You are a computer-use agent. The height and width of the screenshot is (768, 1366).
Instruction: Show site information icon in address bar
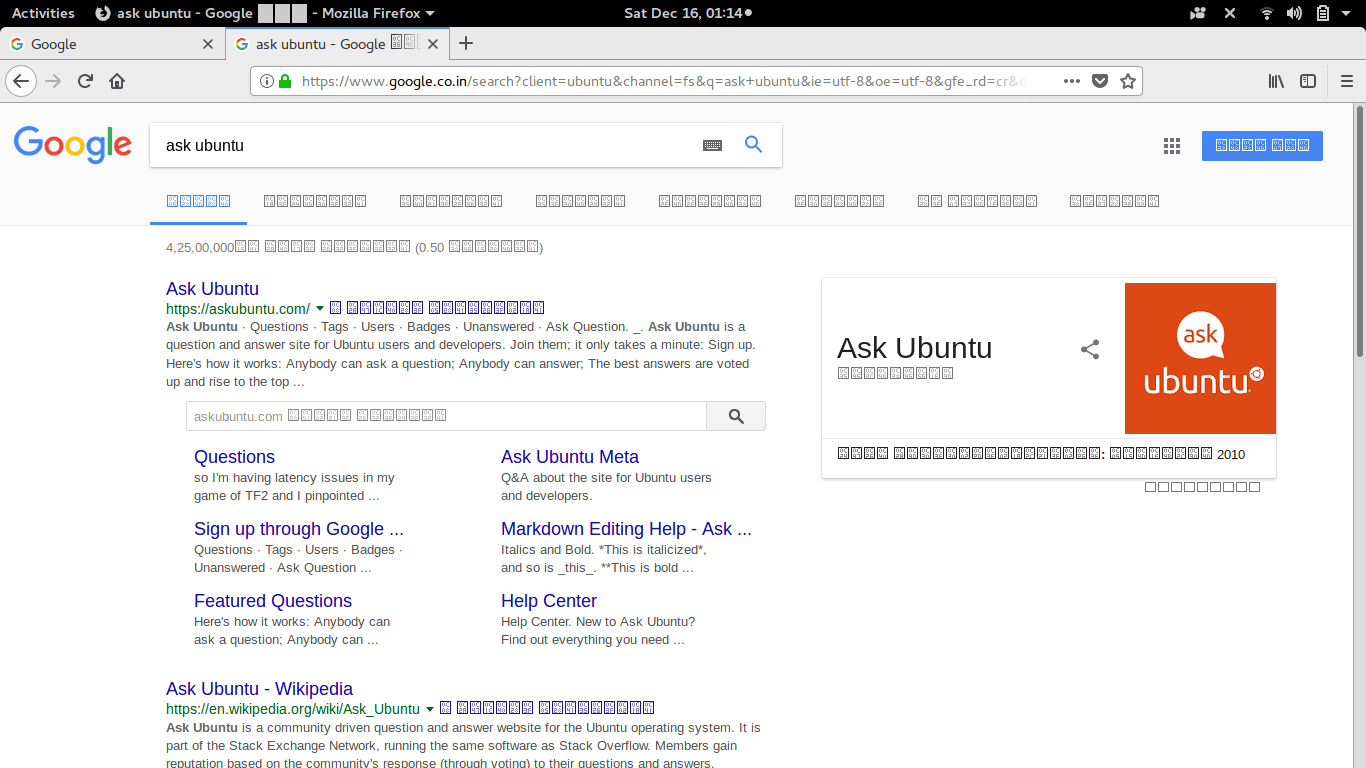point(266,81)
